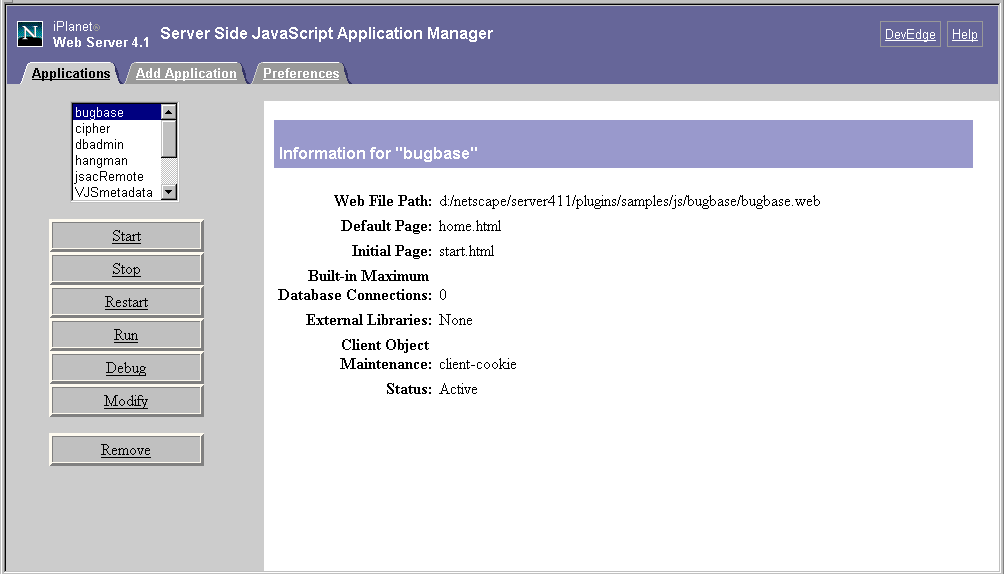Image resolution: width=1004 pixels, height=574 pixels.
Task: Select cipher in the application list
Action: click(x=116, y=128)
